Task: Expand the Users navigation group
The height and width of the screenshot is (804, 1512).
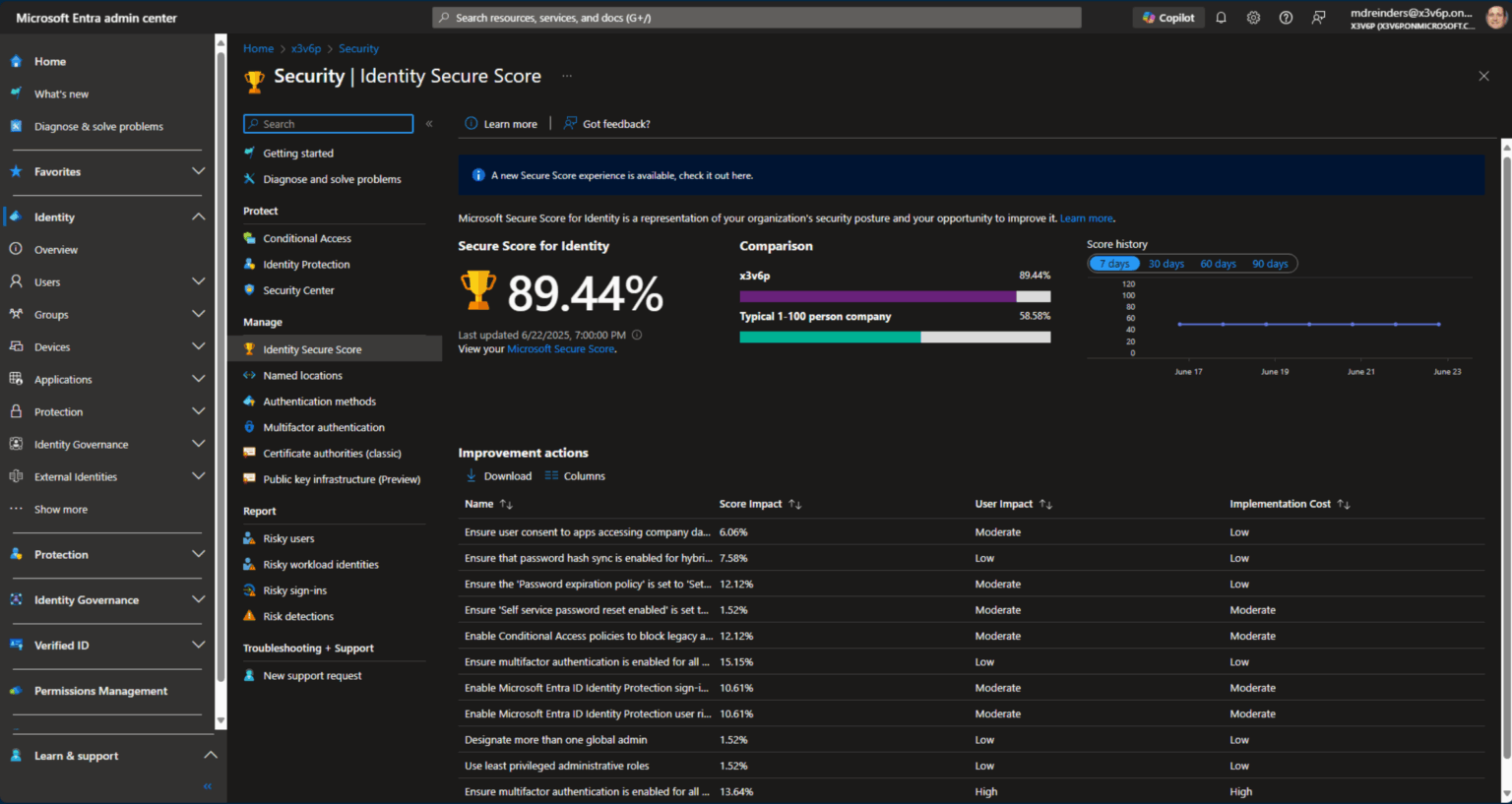Action: tap(197, 281)
